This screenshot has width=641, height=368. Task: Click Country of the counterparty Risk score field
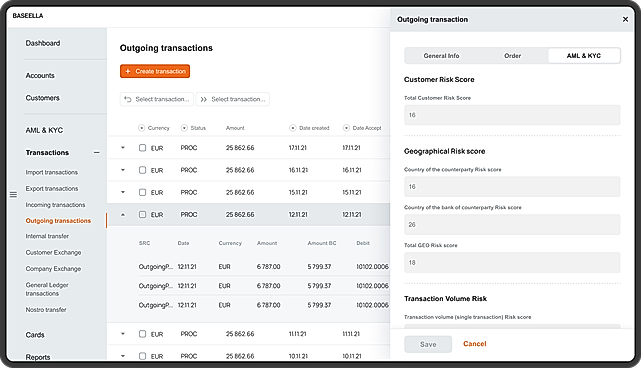click(x=512, y=186)
